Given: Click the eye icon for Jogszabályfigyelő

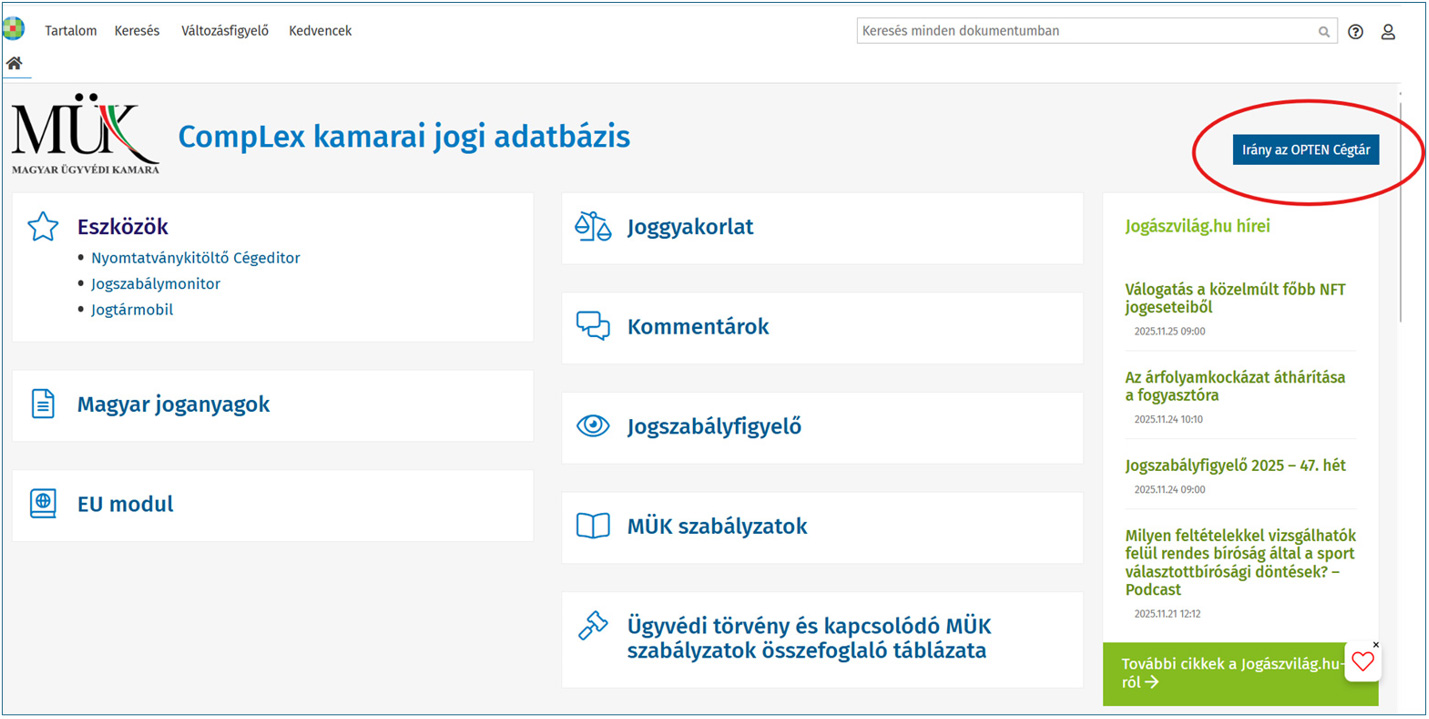Looking at the screenshot, I should [593, 426].
